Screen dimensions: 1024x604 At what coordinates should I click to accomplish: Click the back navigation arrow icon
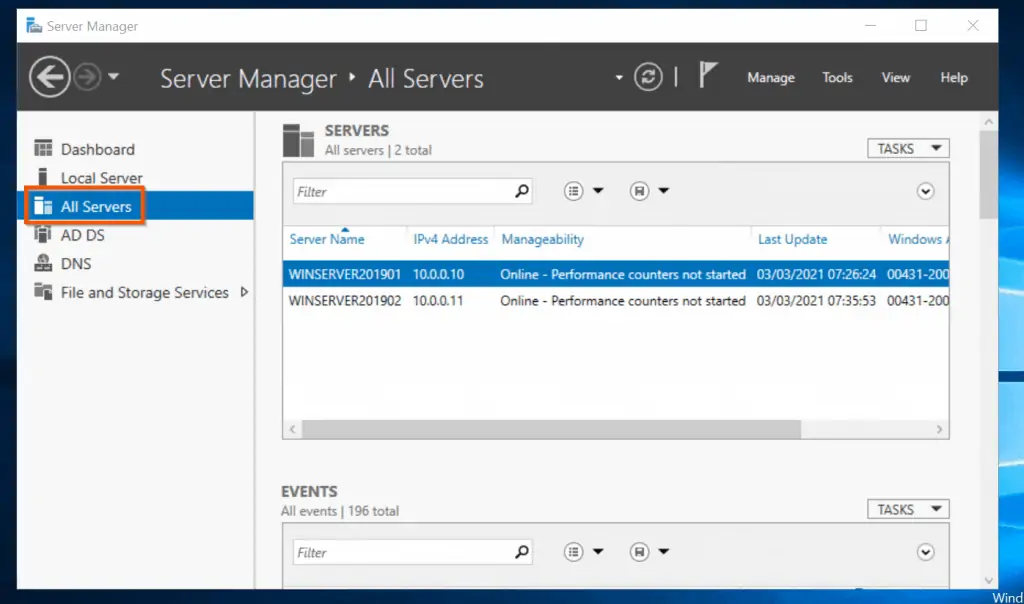click(x=49, y=77)
